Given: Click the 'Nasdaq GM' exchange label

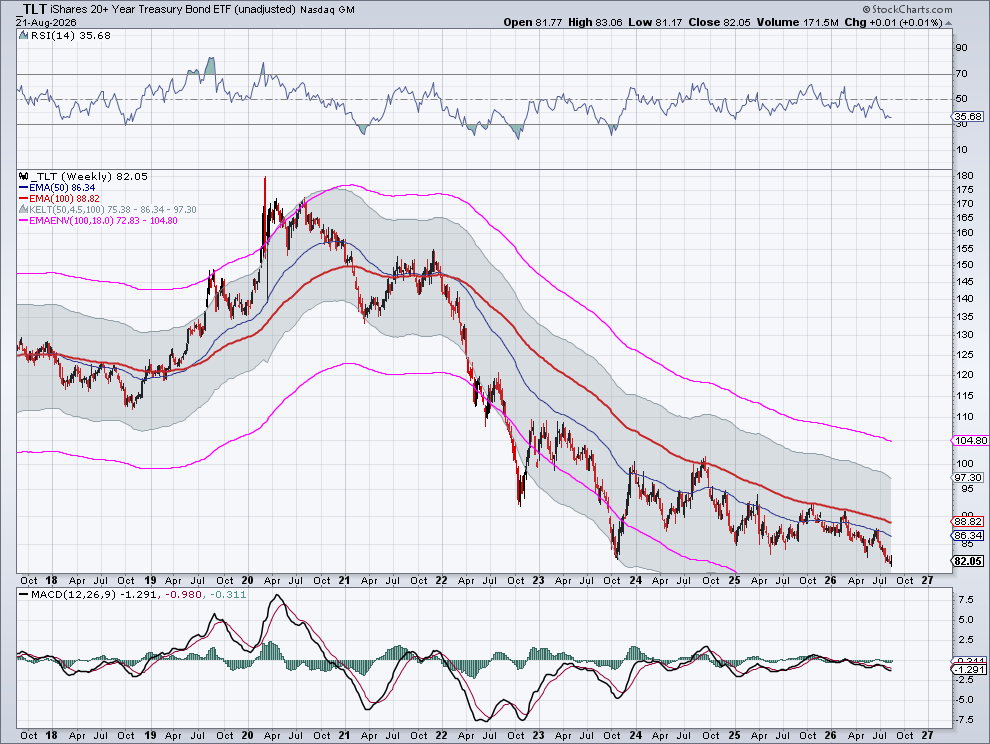Looking at the screenshot, I should 327,9.
